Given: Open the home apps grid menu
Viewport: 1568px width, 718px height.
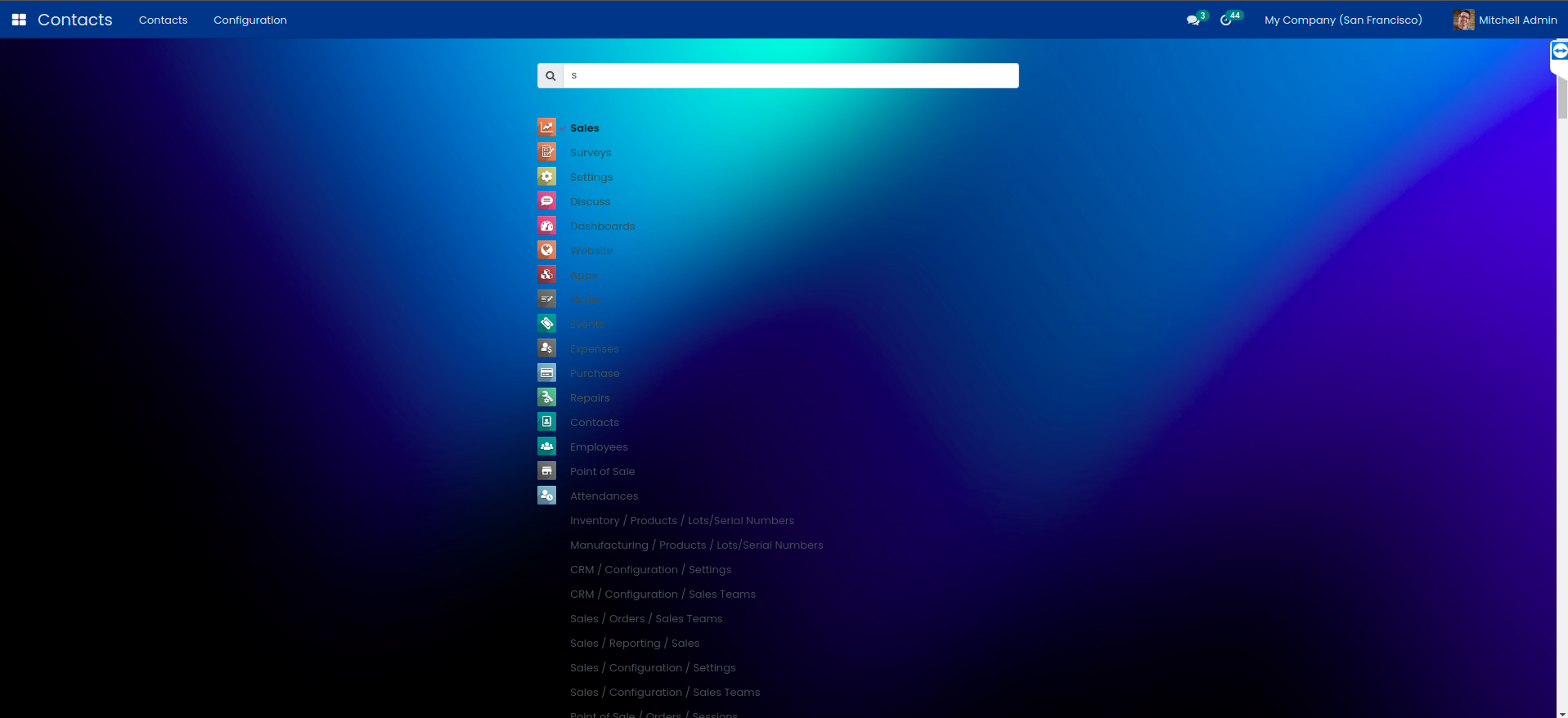Looking at the screenshot, I should (19, 20).
